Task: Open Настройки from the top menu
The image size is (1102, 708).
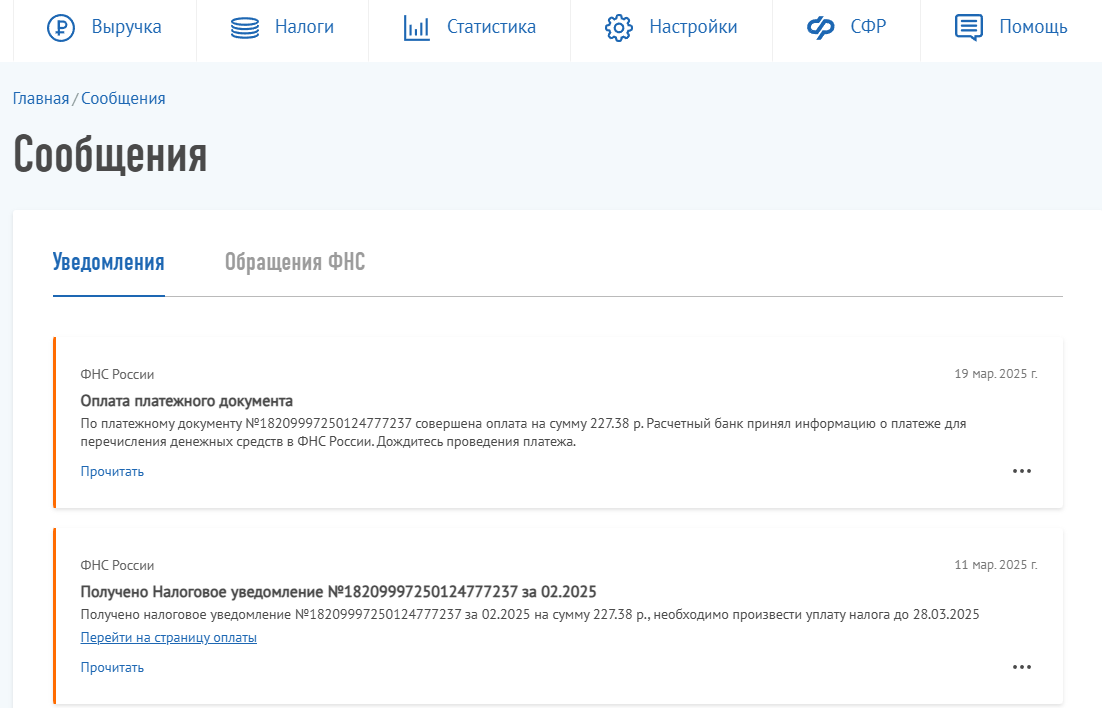Action: (693, 27)
